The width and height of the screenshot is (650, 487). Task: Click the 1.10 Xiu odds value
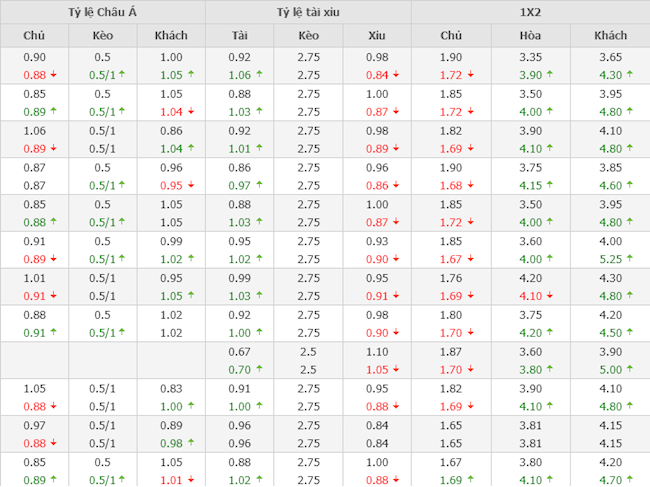(377, 352)
